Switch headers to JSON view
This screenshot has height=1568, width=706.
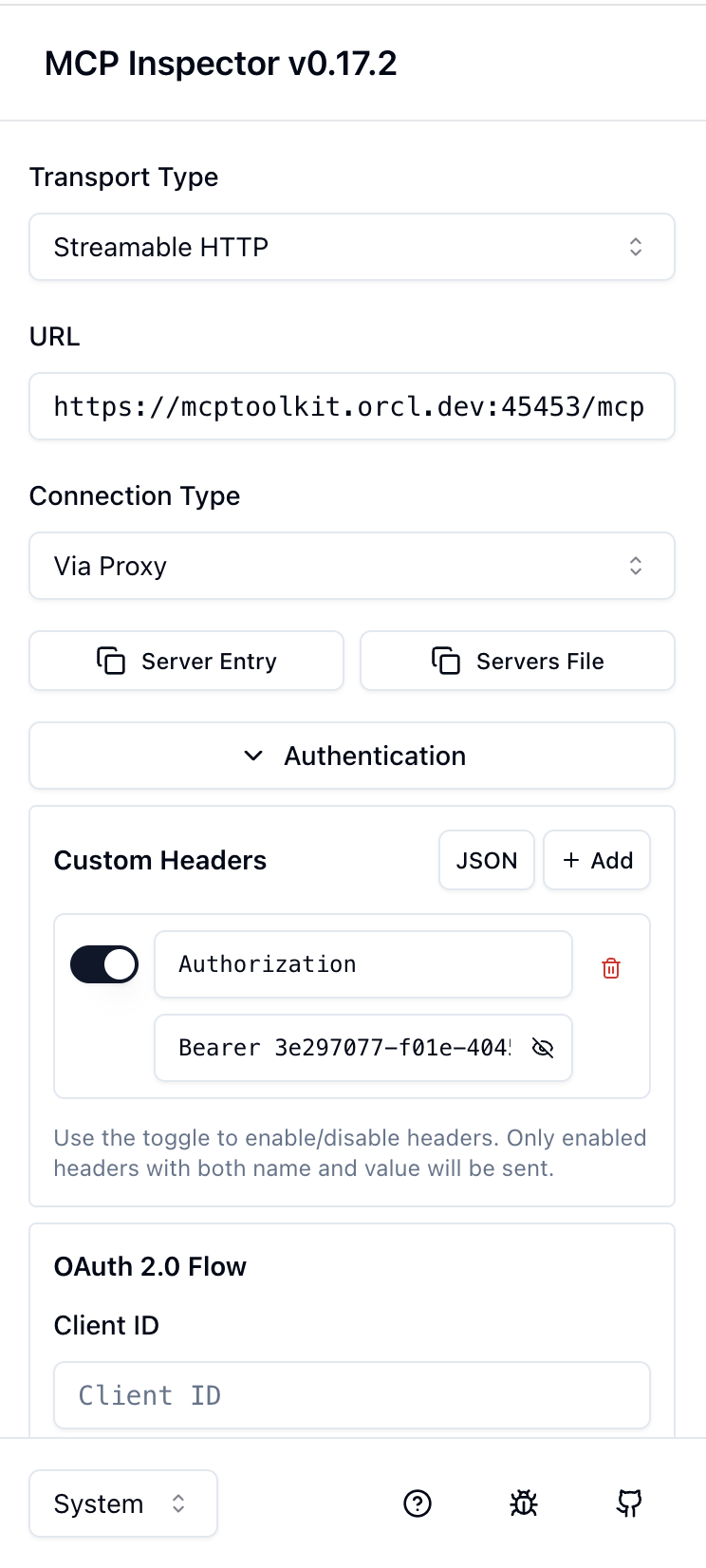coord(486,860)
